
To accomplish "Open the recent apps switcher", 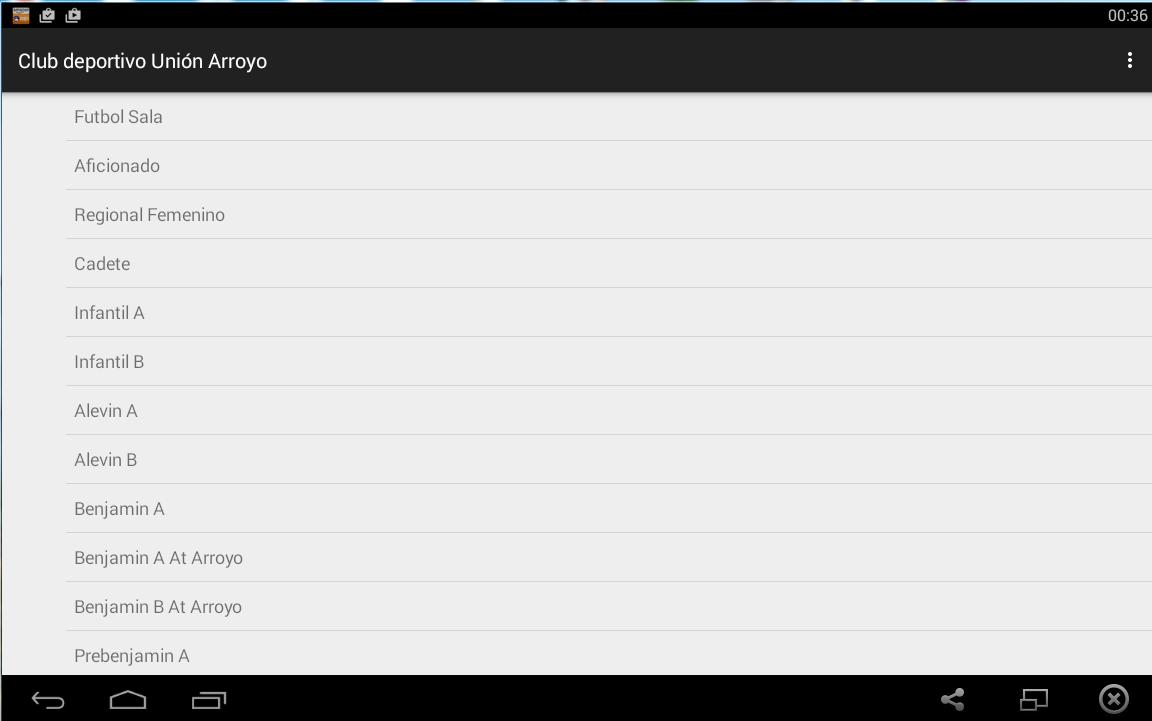I will (x=208, y=700).
